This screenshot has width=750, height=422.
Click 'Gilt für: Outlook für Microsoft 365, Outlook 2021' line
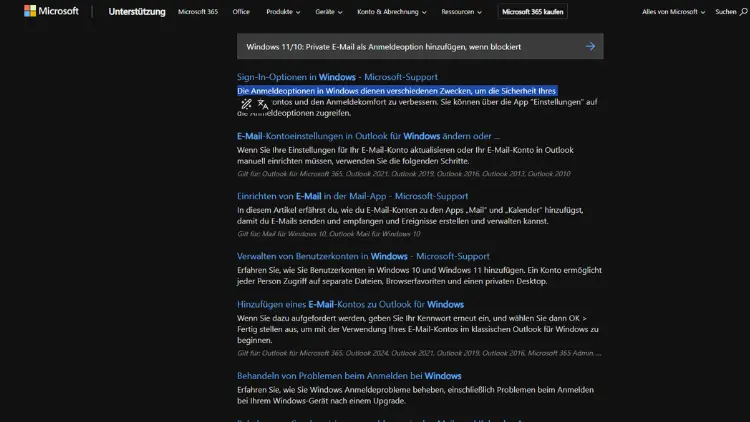(x=404, y=174)
